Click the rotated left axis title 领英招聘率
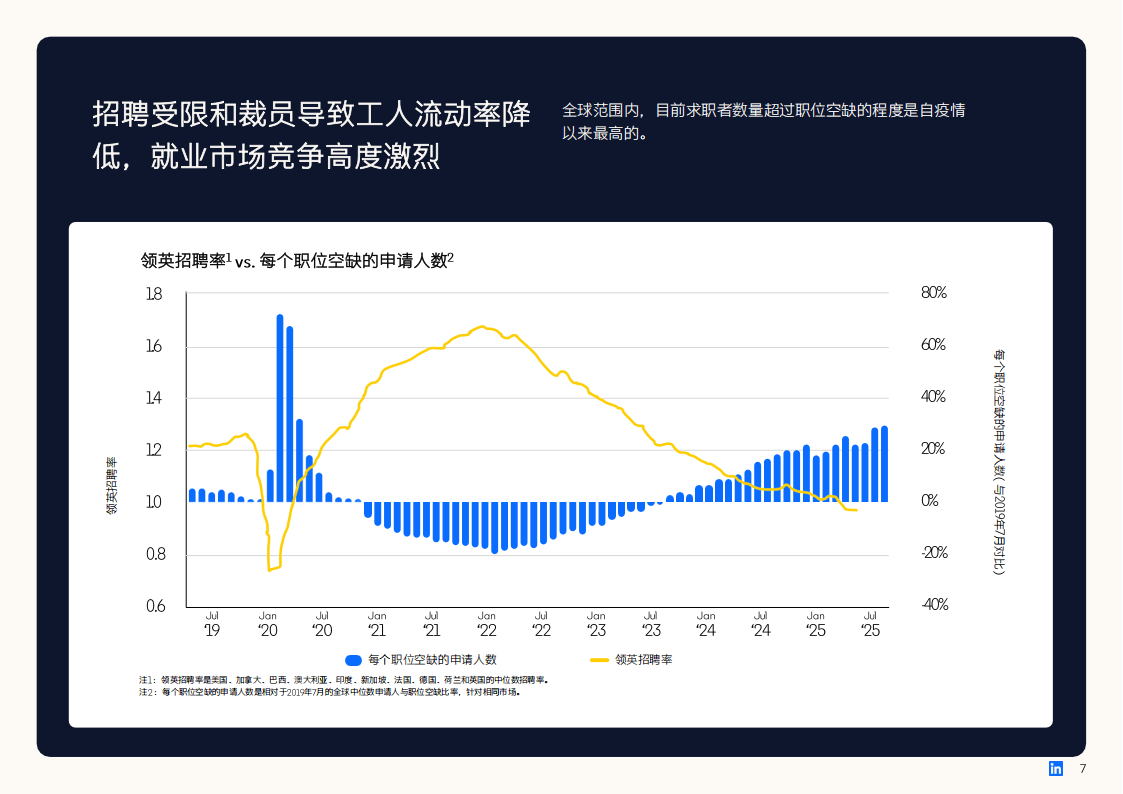The image size is (1123, 794). [111, 485]
